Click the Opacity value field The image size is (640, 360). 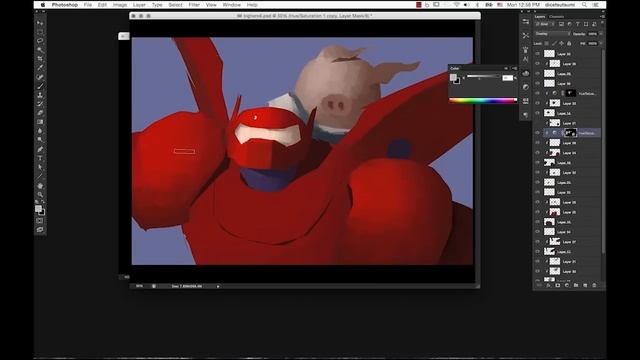pyautogui.click(x=592, y=34)
